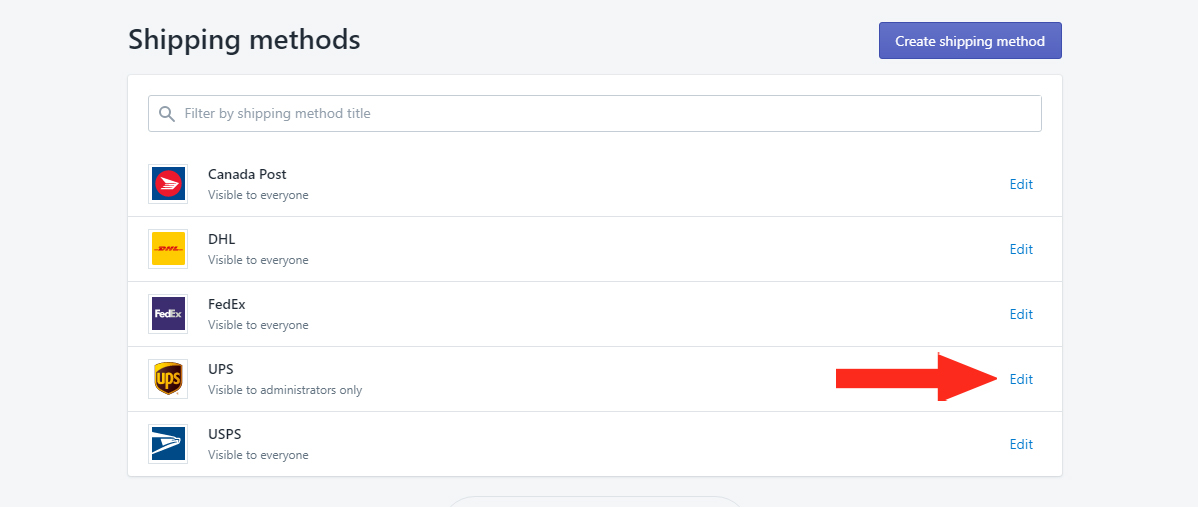The image size is (1198, 507).
Task: Click the 'Visible to administrators only' text
Action: 285,390
